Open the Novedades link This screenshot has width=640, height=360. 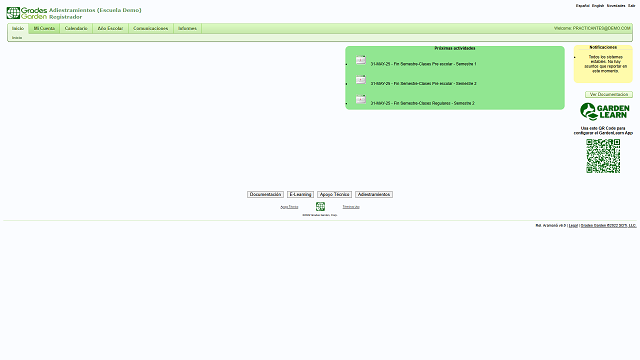616,6
